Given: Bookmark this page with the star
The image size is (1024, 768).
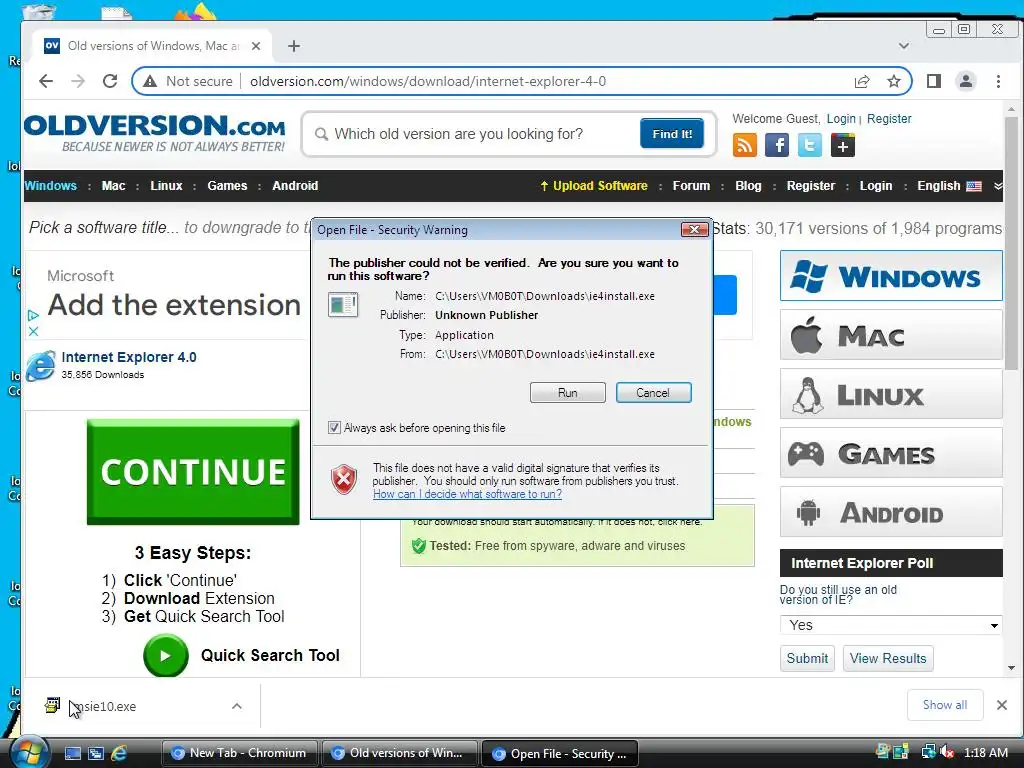Looking at the screenshot, I should [894, 82].
